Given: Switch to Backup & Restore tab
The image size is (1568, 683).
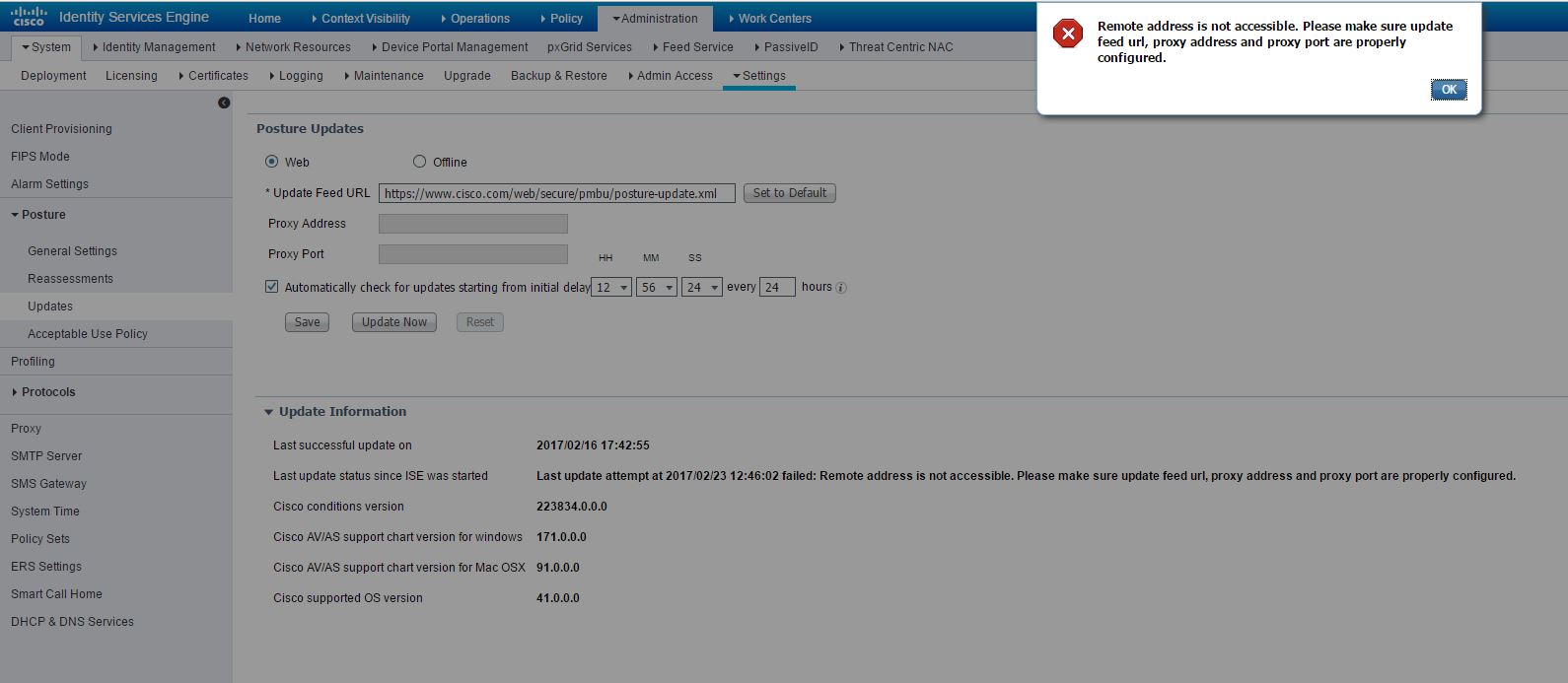Looking at the screenshot, I should [x=559, y=76].
